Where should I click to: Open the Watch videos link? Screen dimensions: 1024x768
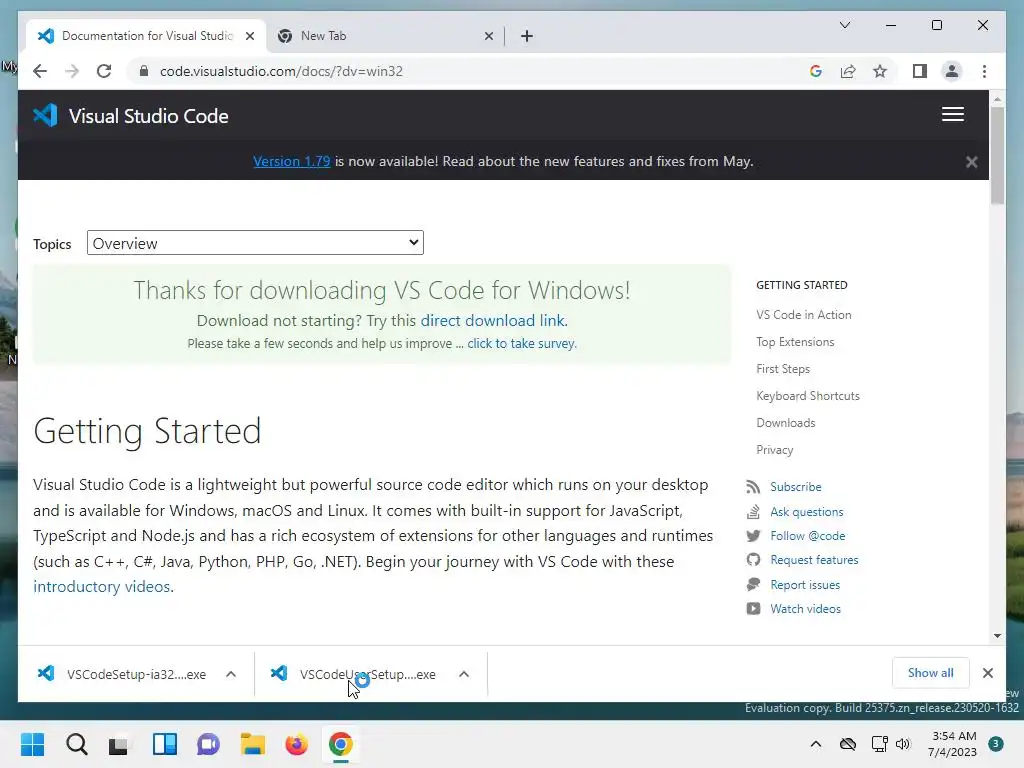[x=805, y=609]
